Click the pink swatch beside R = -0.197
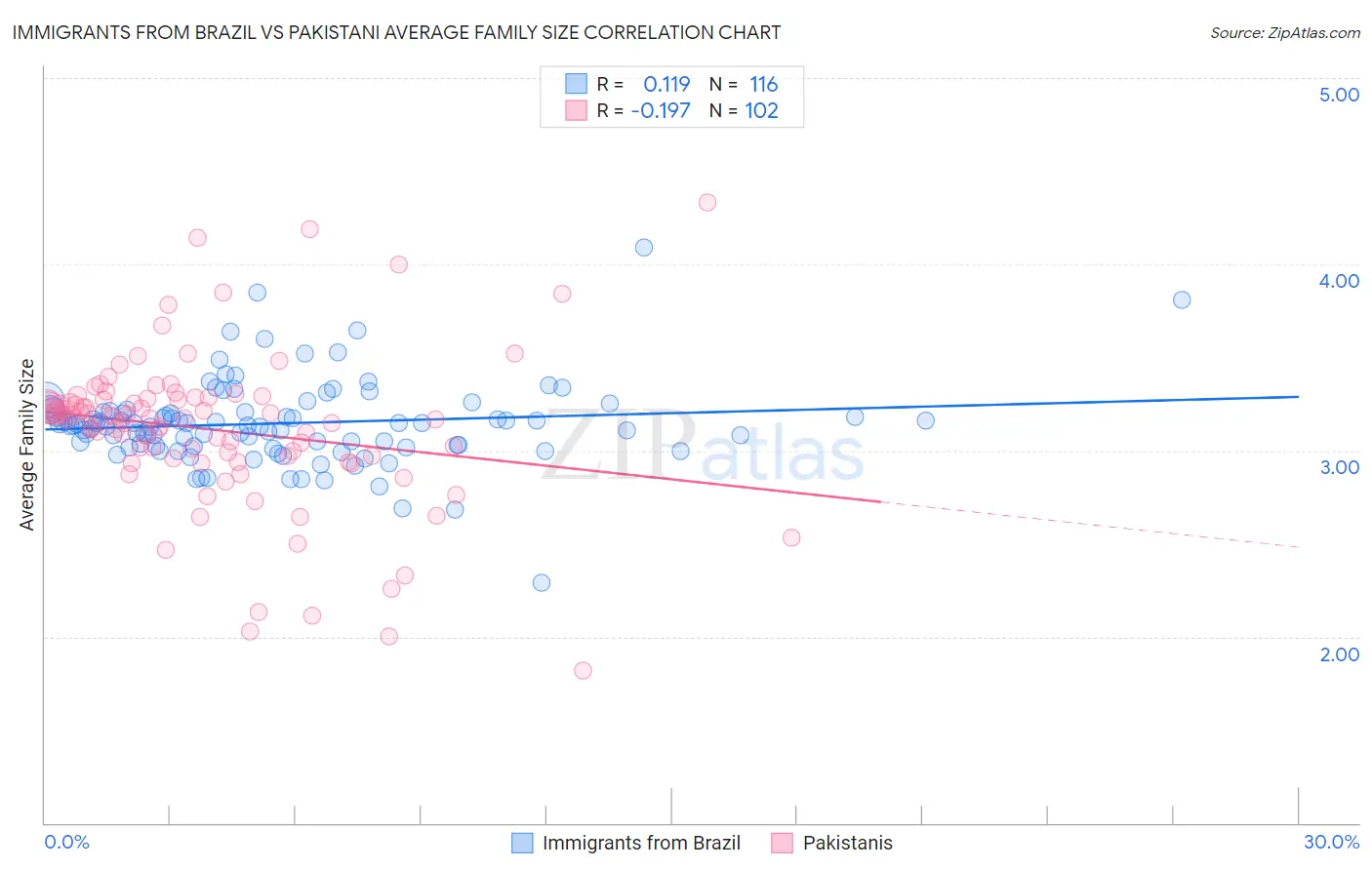Viewport: 1372px width, 870px height. pos(577,110)
